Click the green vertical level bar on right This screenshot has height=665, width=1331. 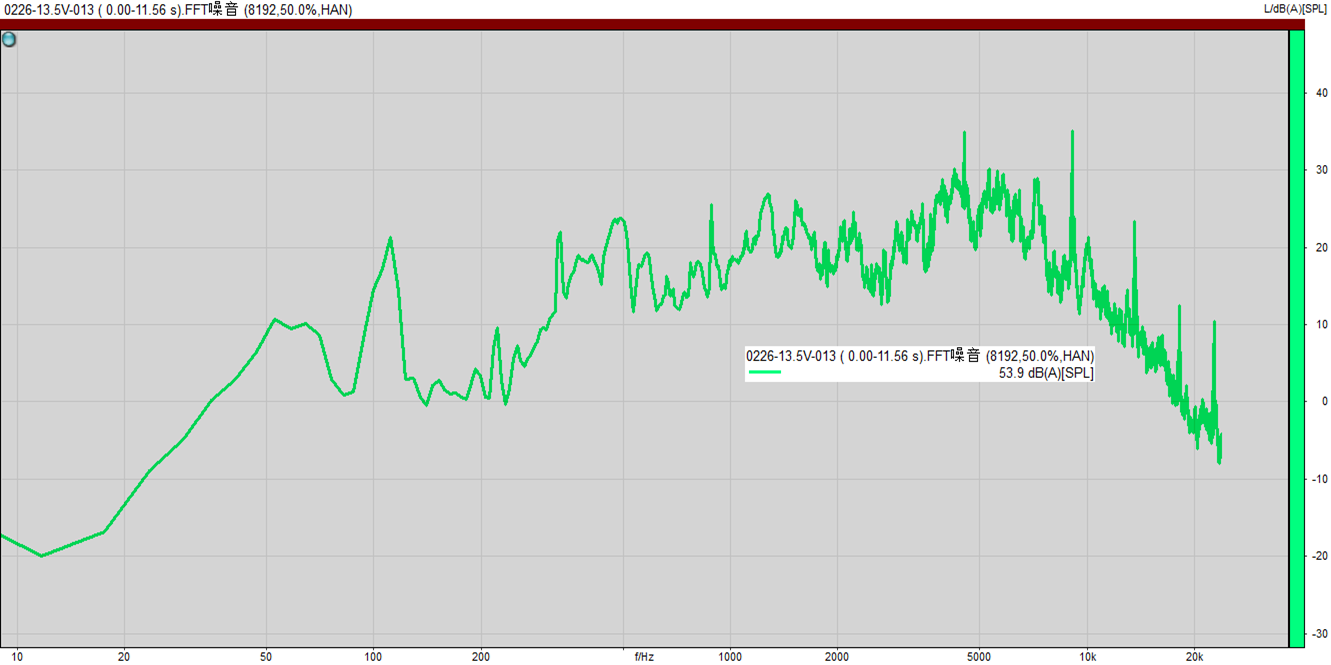1296,340
